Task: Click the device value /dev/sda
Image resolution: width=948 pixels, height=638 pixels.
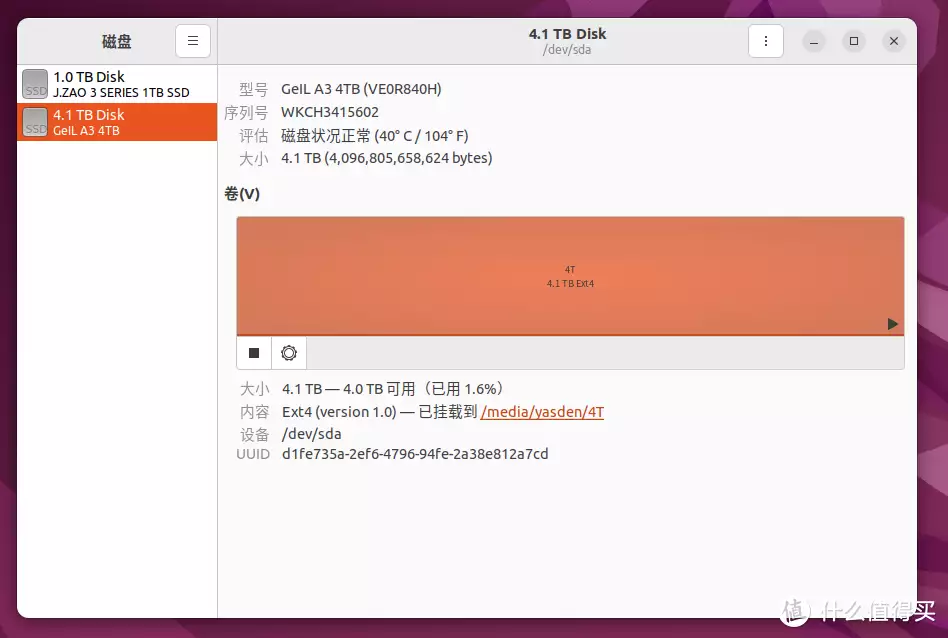Action: [x=312, y=434]
